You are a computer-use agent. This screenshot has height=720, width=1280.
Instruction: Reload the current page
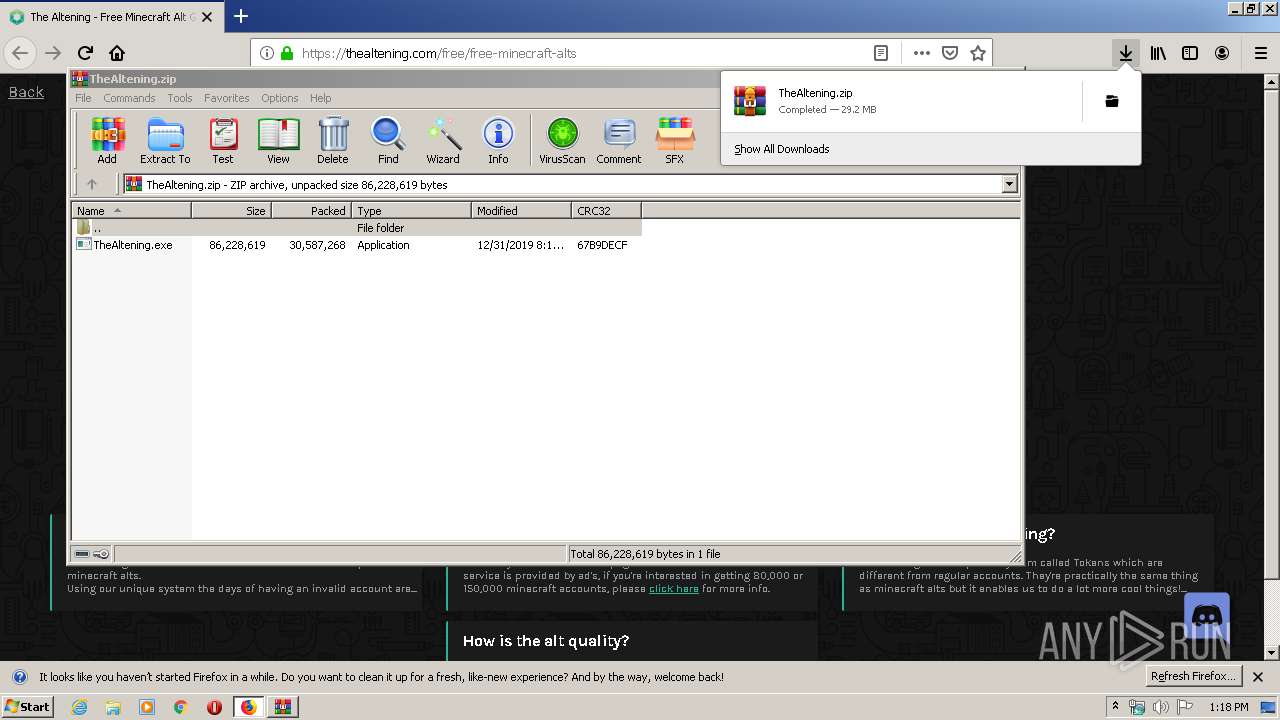[85, 53]
